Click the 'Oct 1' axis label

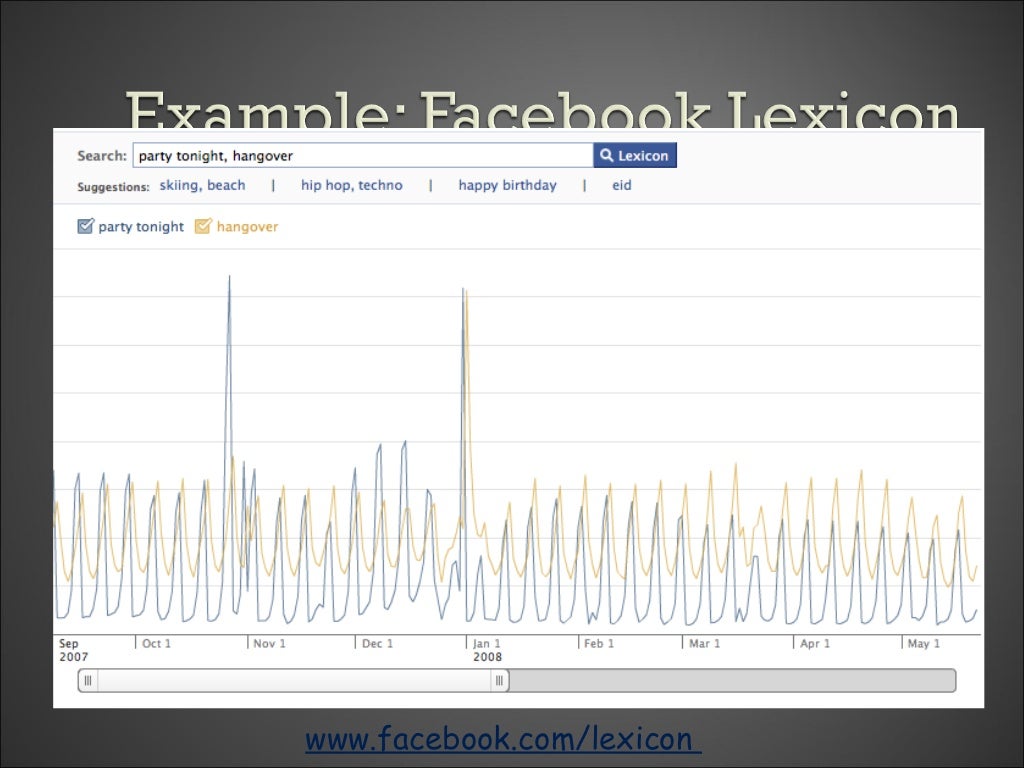click(x=157, y=644)
